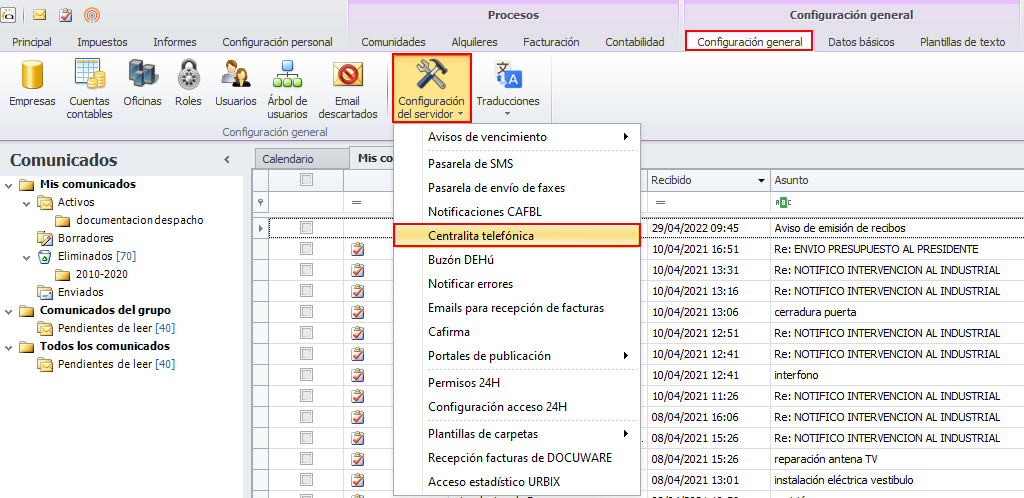
Task: Click the orange broadcast signal icon in quick toolbar
Action: [x=92, y=14]
